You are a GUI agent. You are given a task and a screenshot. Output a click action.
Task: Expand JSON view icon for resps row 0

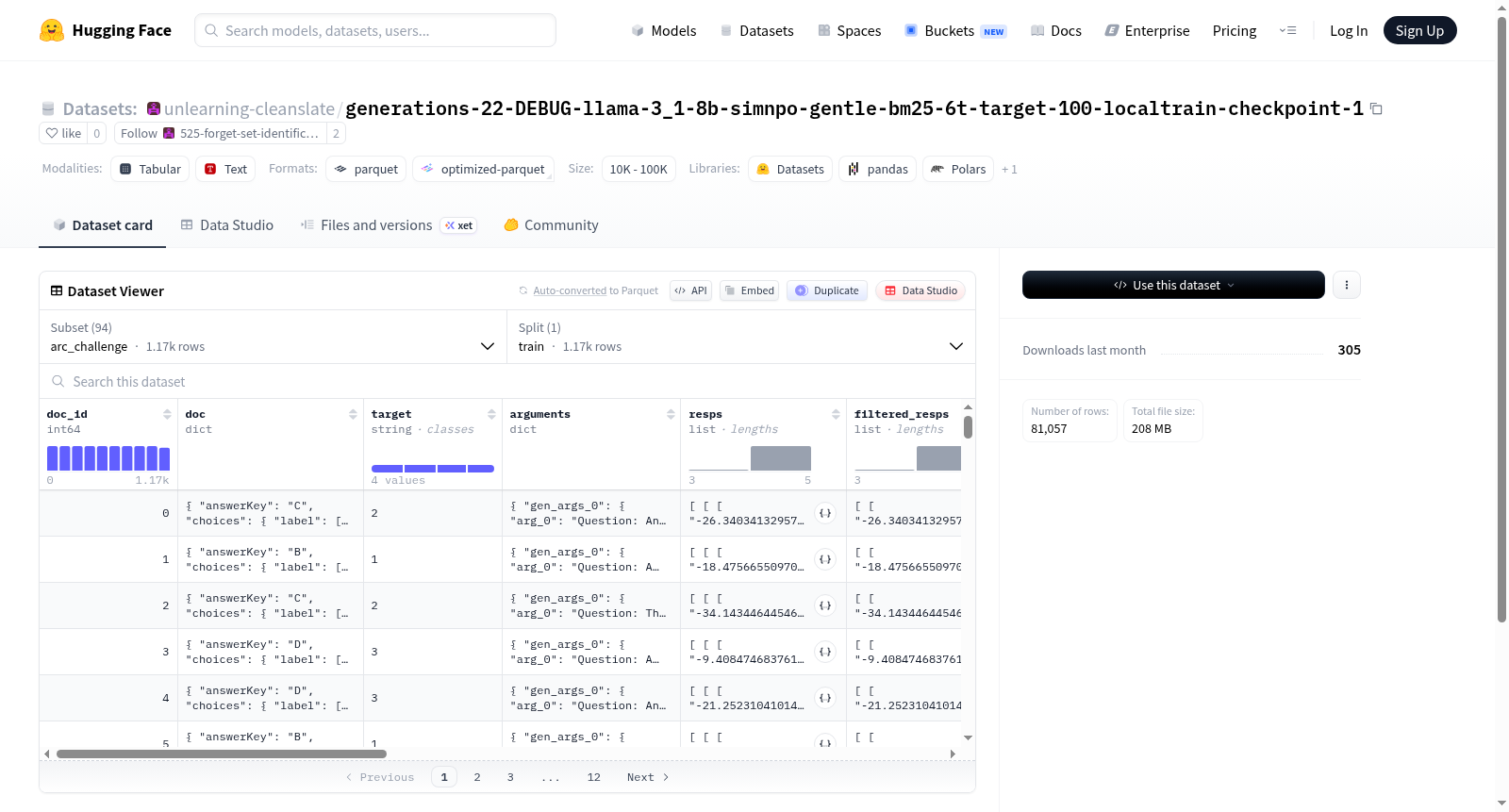[825, 513]
